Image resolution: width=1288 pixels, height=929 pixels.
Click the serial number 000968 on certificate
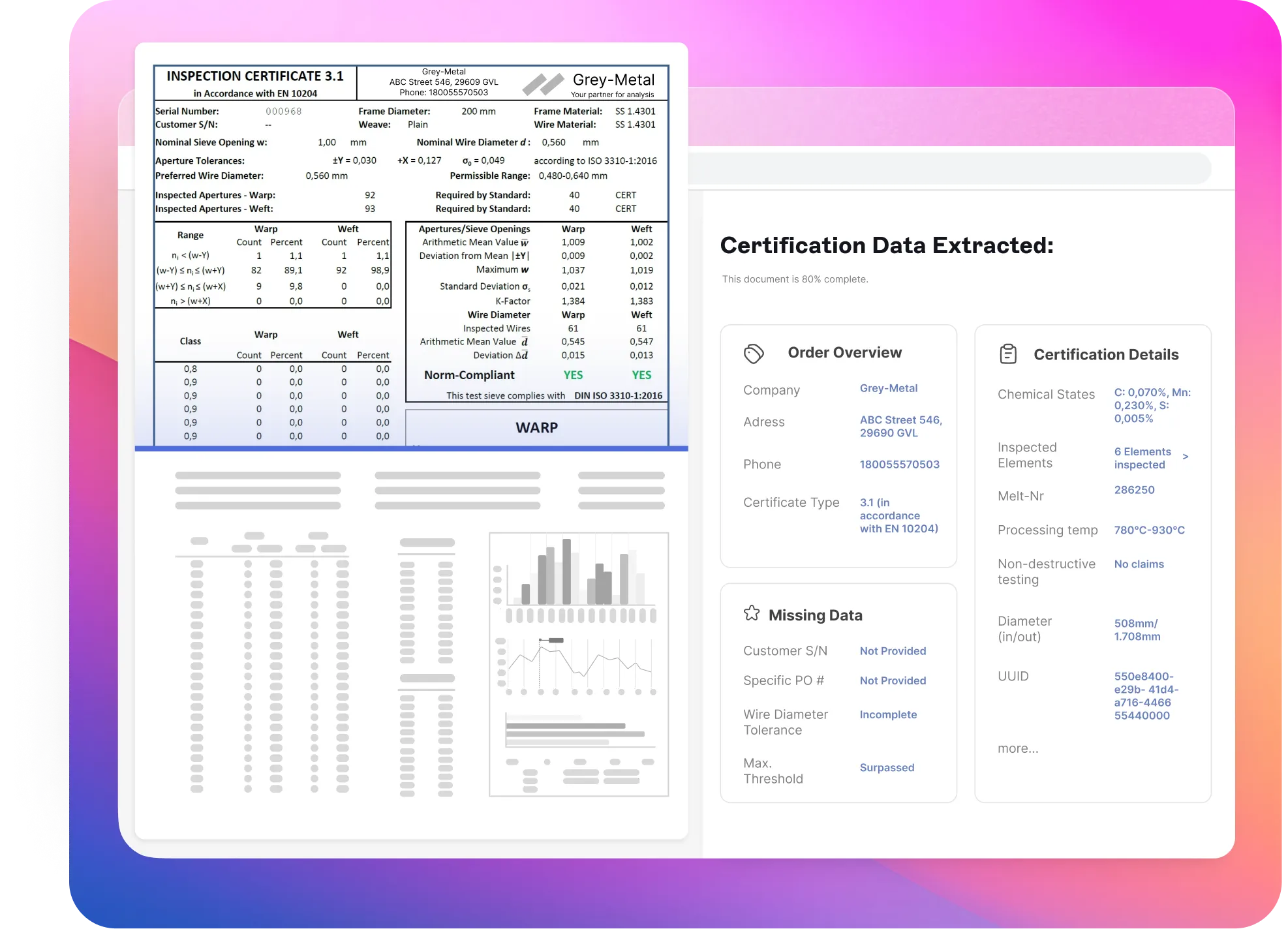(283, 112)
